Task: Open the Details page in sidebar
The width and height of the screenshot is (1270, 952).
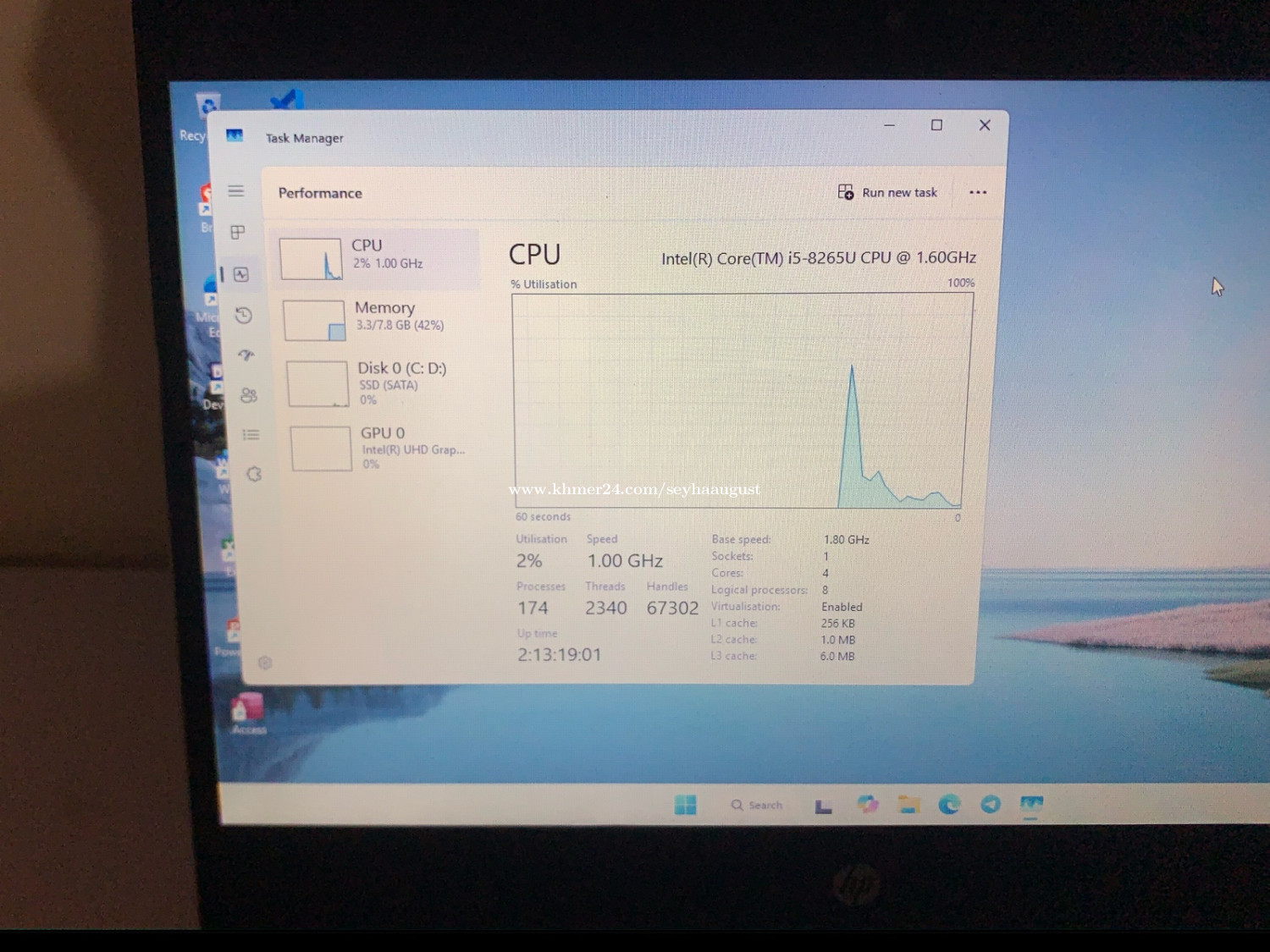Action: click(251, 435)
